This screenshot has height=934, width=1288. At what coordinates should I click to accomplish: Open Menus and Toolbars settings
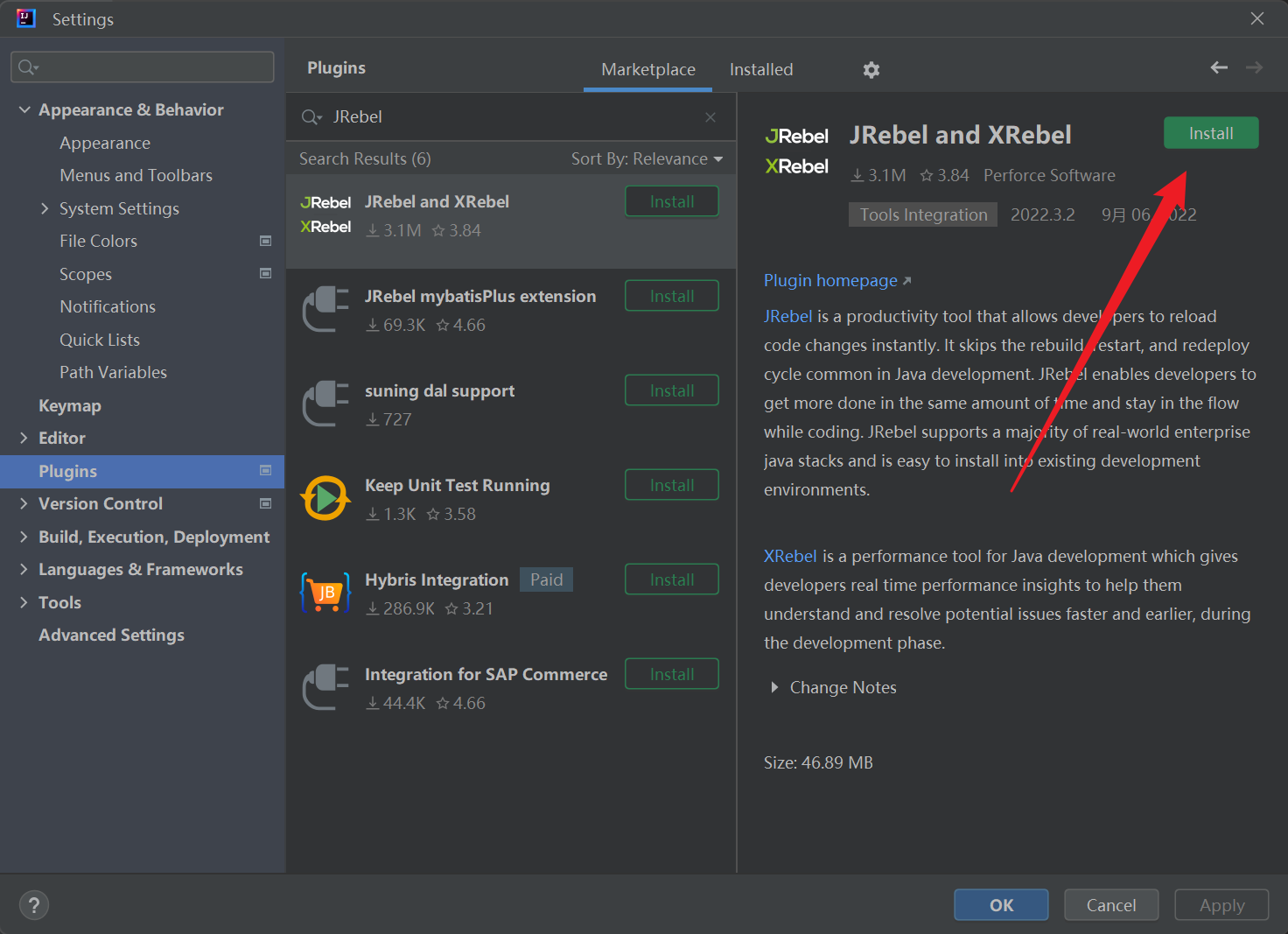[136, 175]
